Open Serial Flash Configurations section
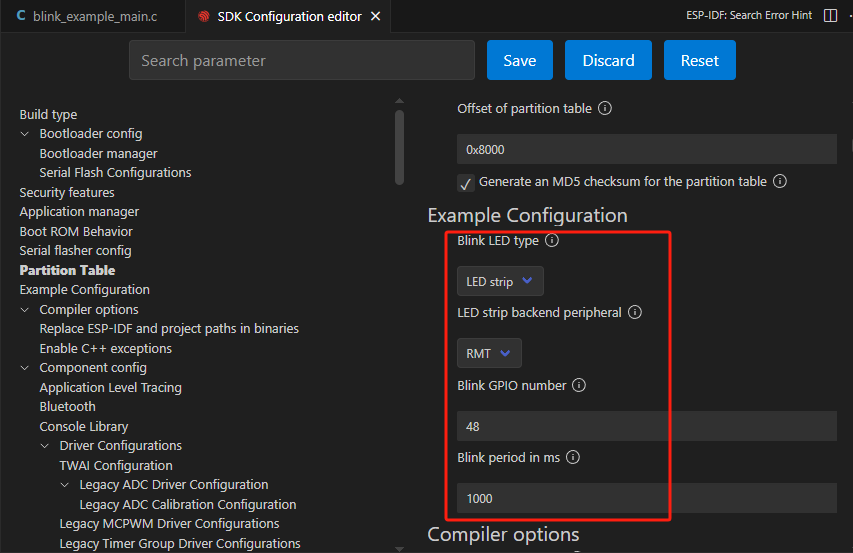 [115, 173]
